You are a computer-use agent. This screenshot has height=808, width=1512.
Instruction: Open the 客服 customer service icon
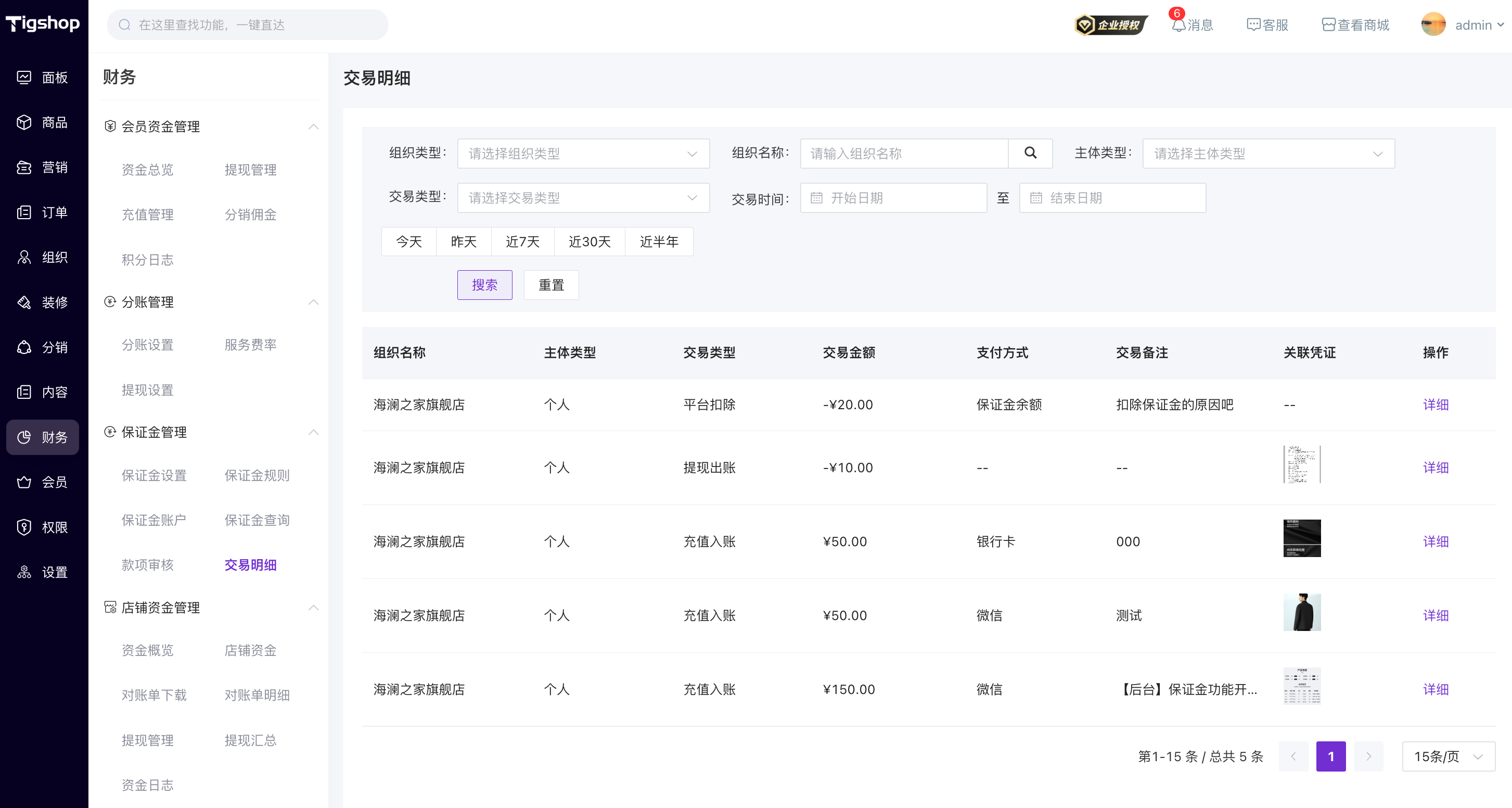coord(1253,24)
